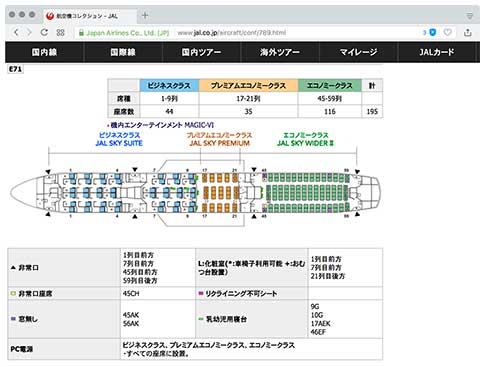Click the 窓無し legend label
485x367 pixels.
[x=28, y=319]
